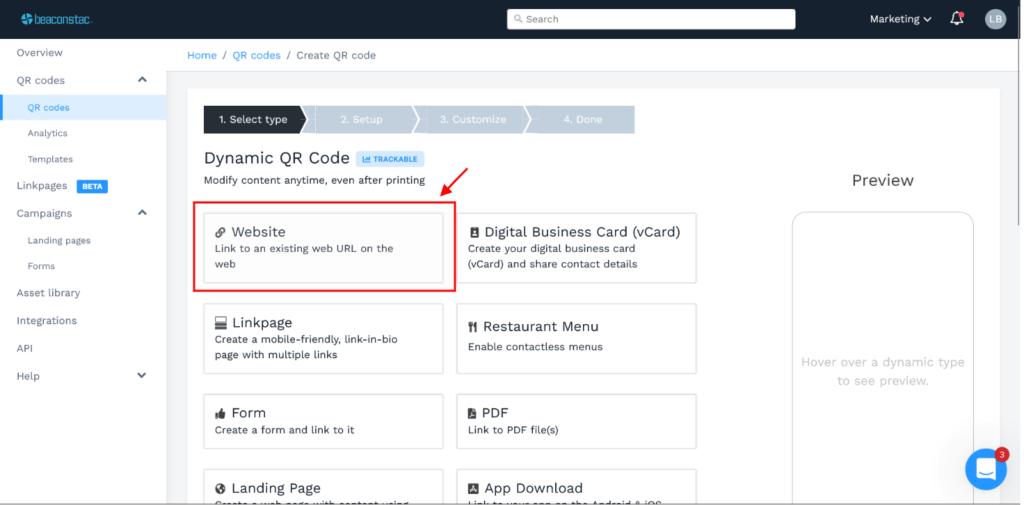Click the Linkpage card icon
Viewport: 1024px width, 505px height.
pos(221,323)
